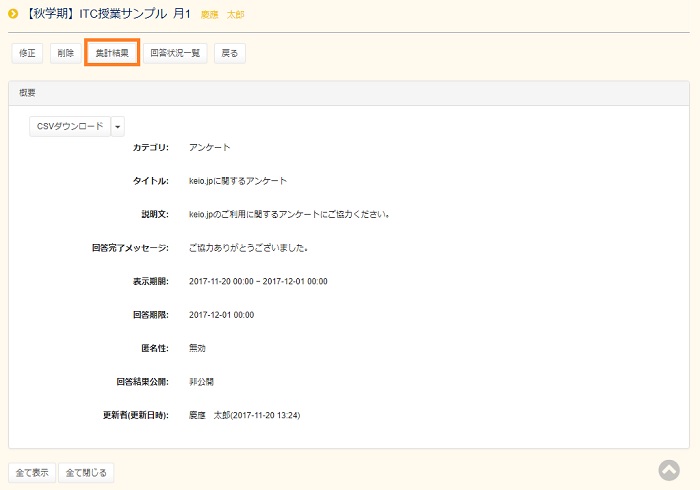
Task: Go back with the 戻る button
Action: click(230, 53)
